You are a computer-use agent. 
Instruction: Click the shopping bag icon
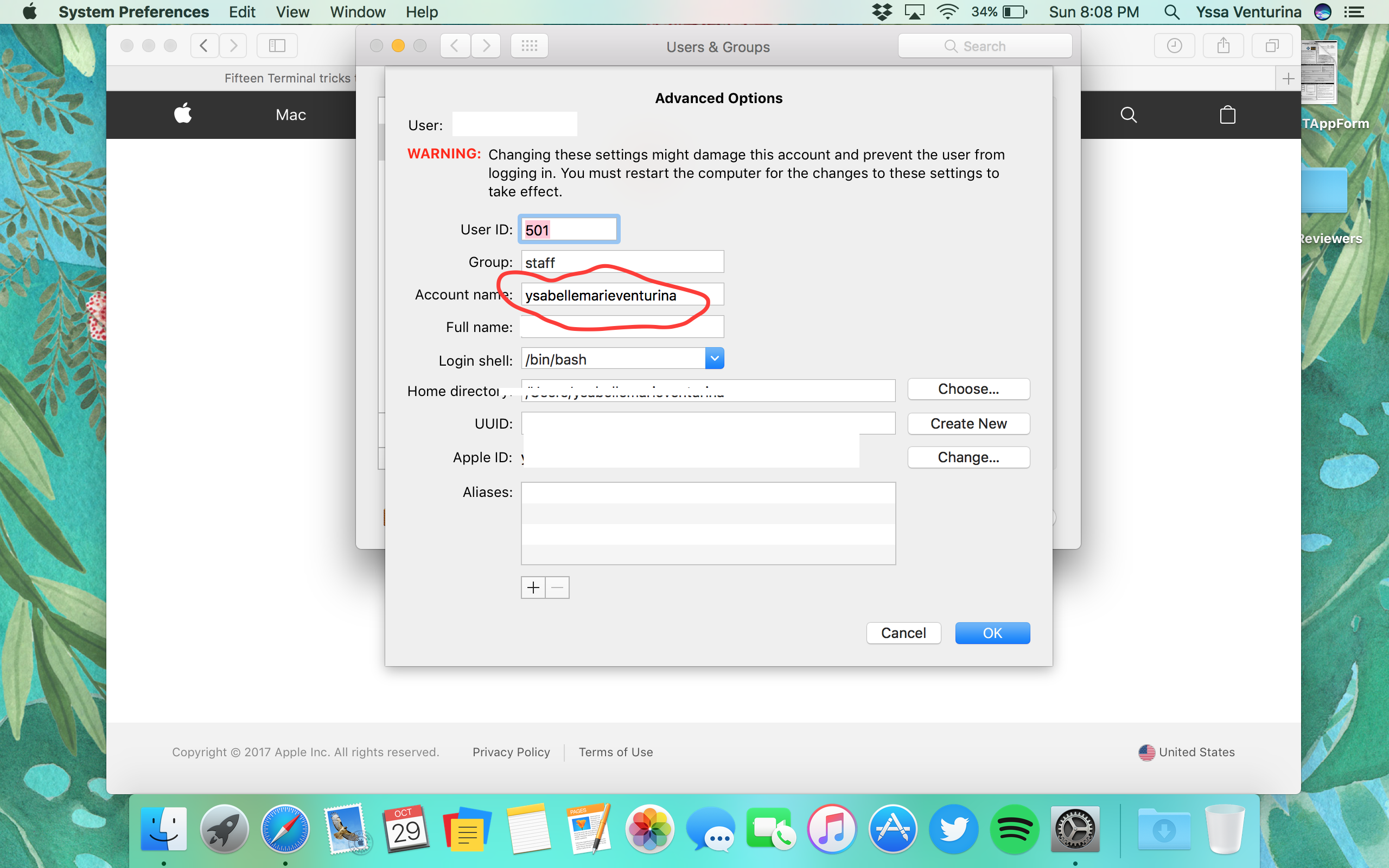coord(1227,115)
